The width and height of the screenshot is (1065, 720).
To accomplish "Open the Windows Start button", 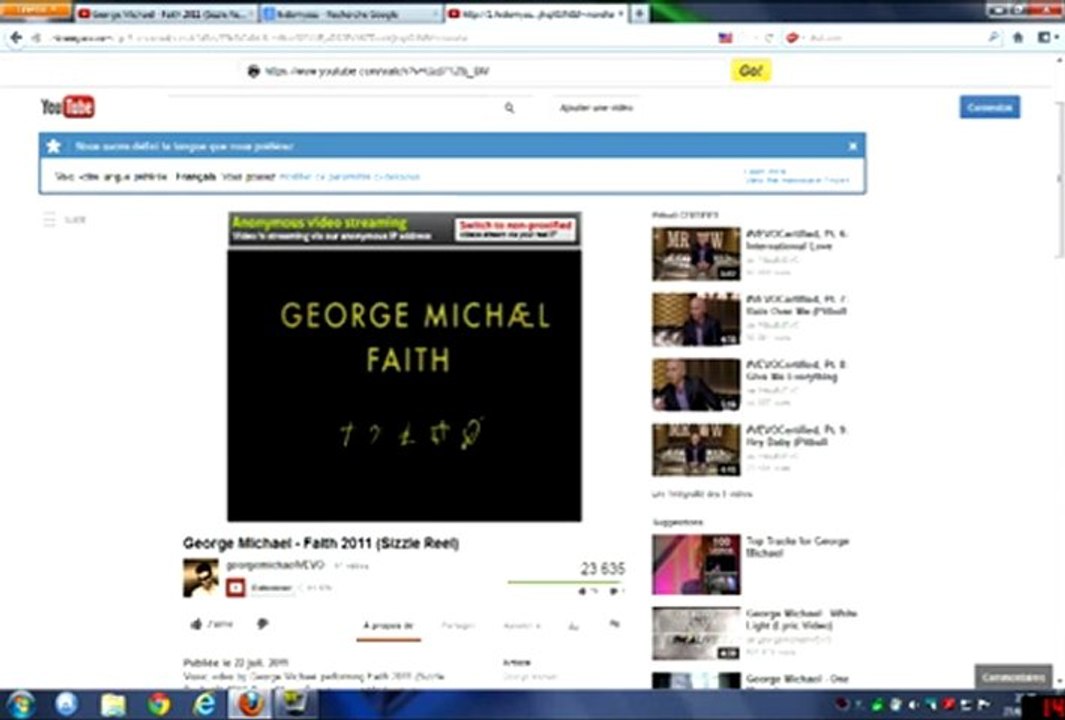I will pyautogui.click(x=20, y=704).
